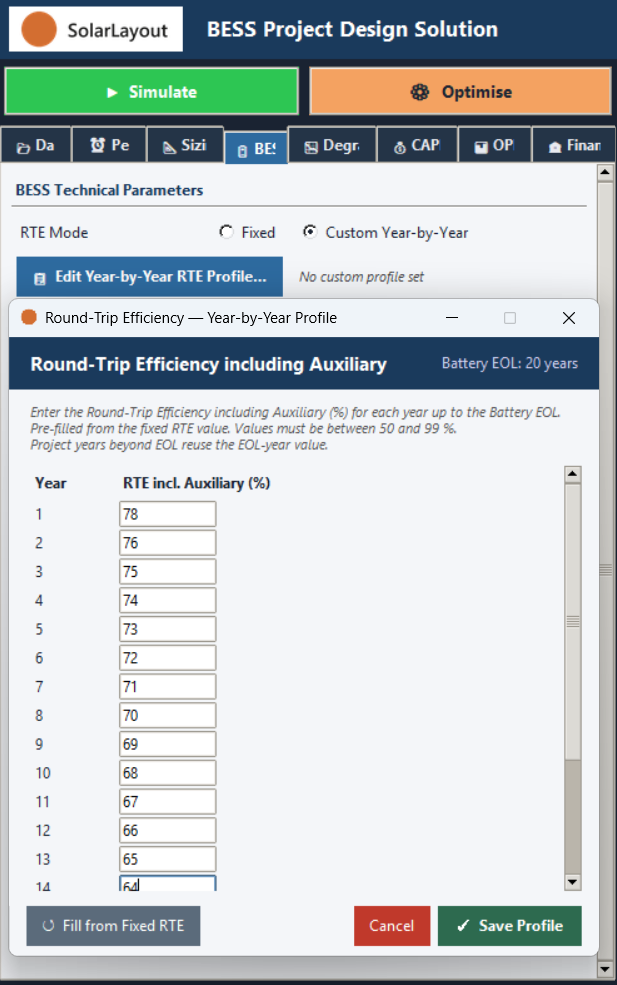Click the dialog scrollbar up arrow
This screenshot has width=617, height=985.
coord(572,474)
